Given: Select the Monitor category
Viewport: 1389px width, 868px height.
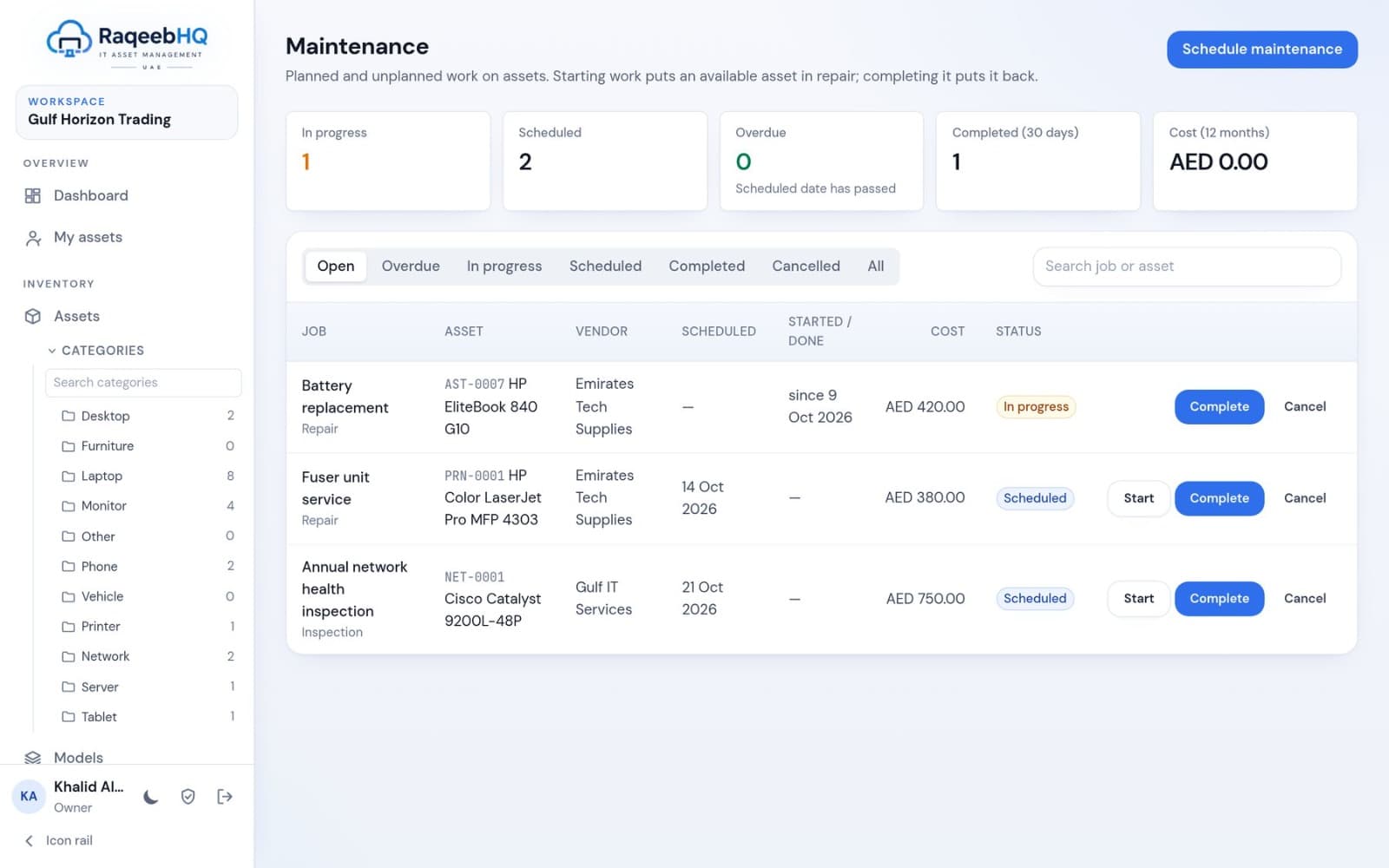Looking at the screenshot, I should pos(148,506).
